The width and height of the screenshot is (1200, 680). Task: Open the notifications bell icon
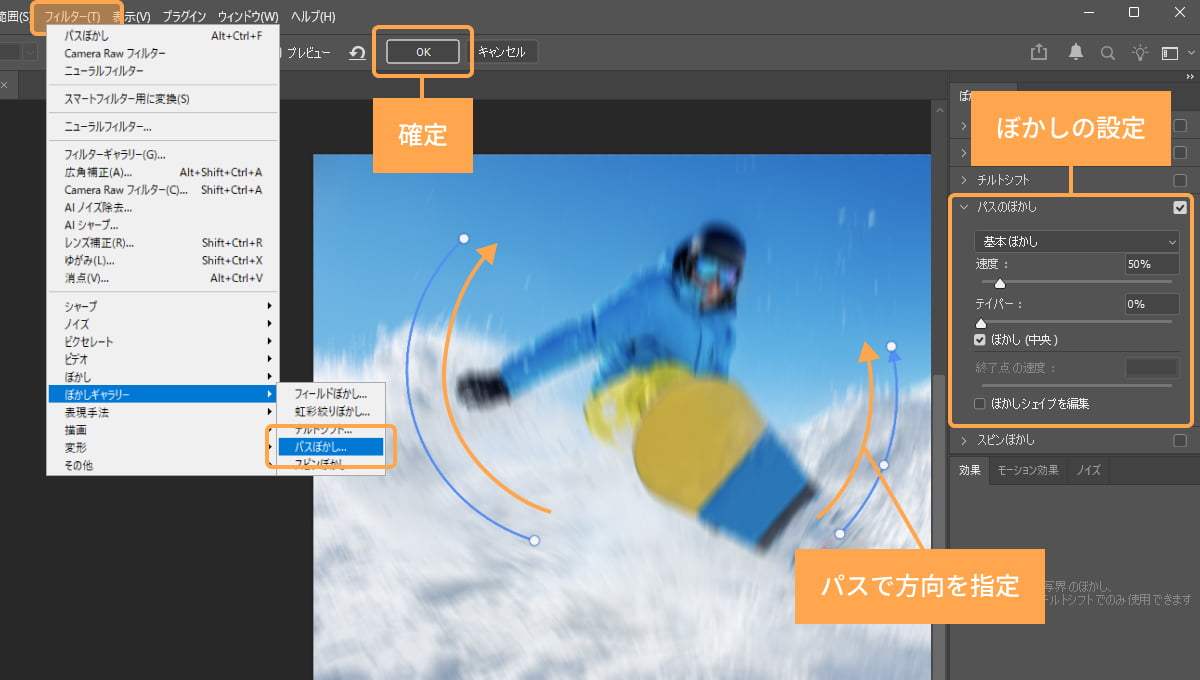(1074, 52)
